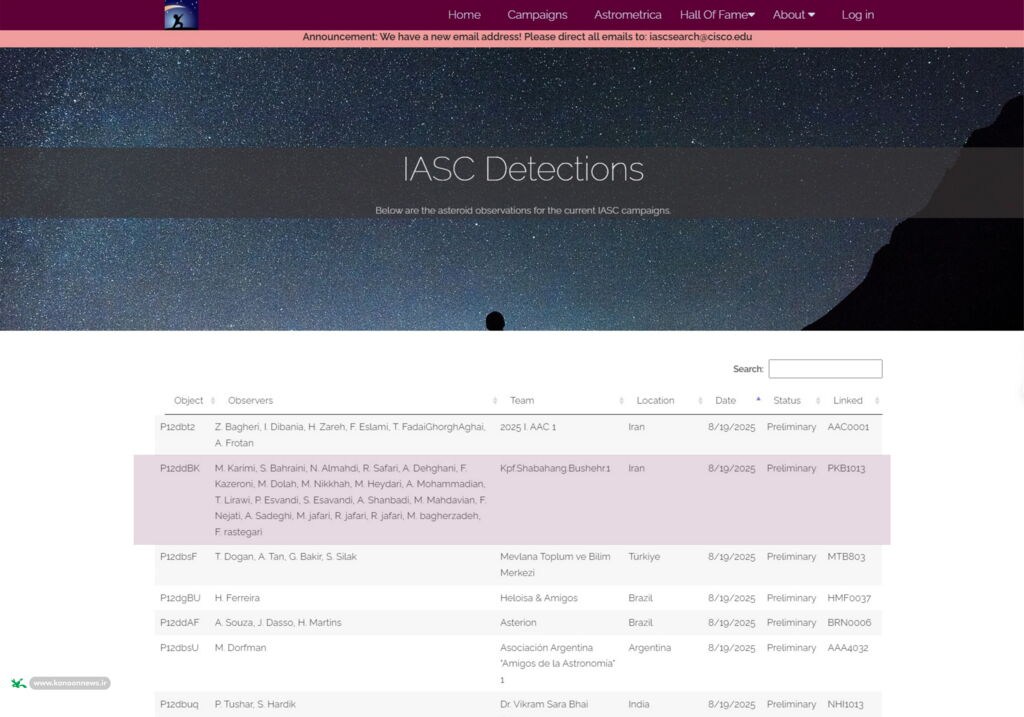Click the Date column sort arrow
The width and height of the screenshot is (1024, 717).
point(758,400)
